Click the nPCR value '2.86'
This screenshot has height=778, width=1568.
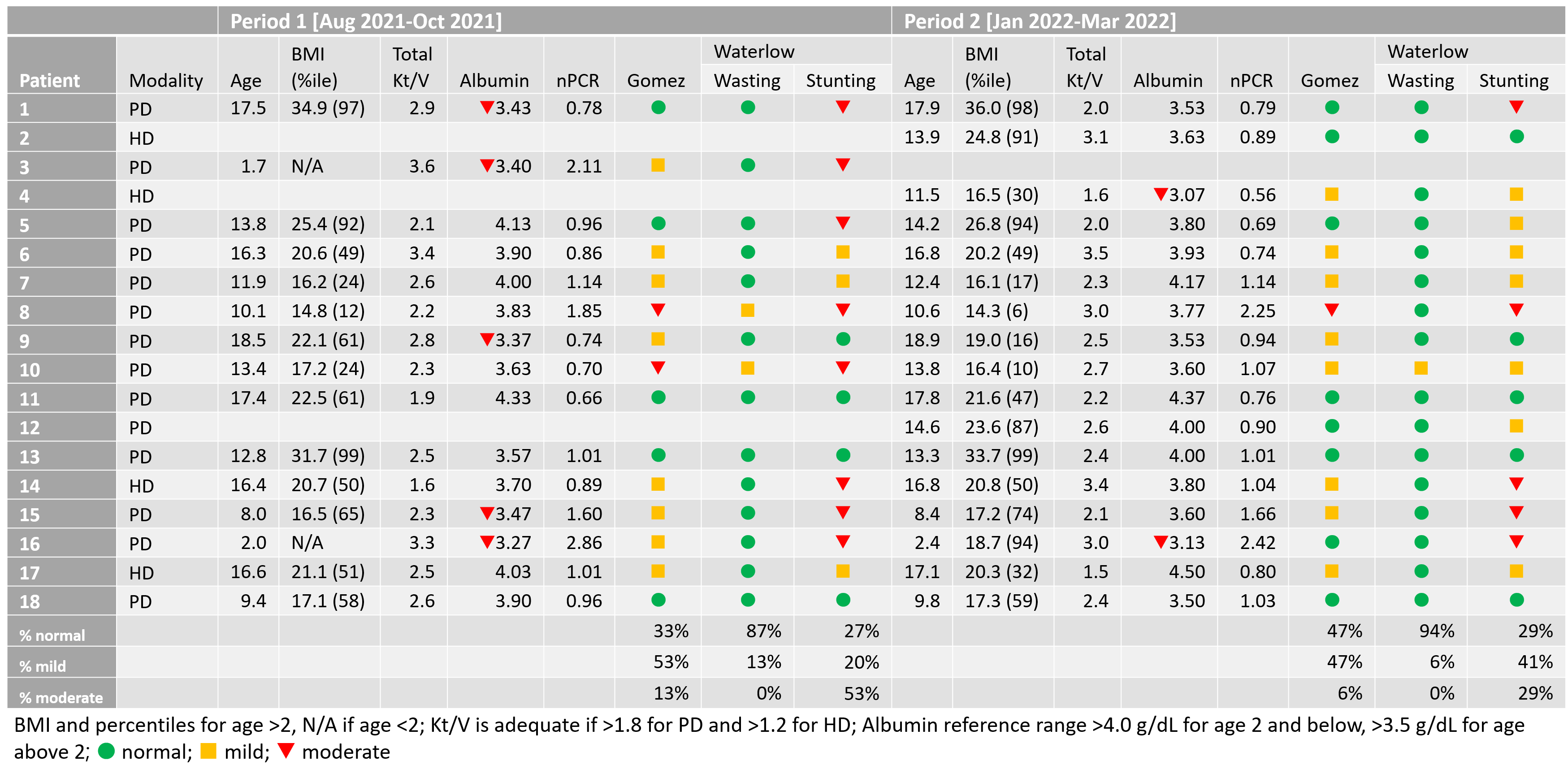coord(584,542)
